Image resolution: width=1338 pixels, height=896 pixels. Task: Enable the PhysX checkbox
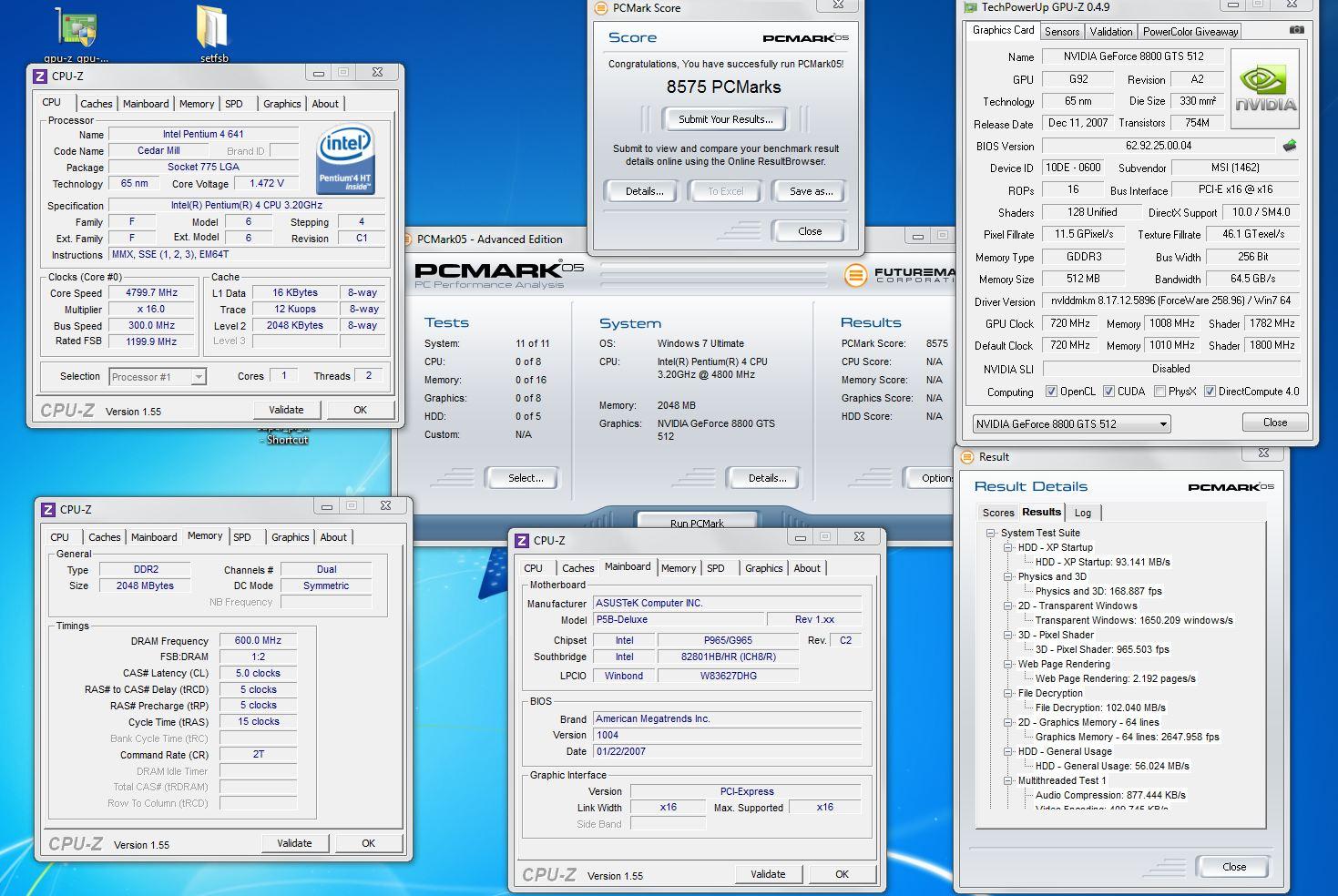[x=1159, y=392]
